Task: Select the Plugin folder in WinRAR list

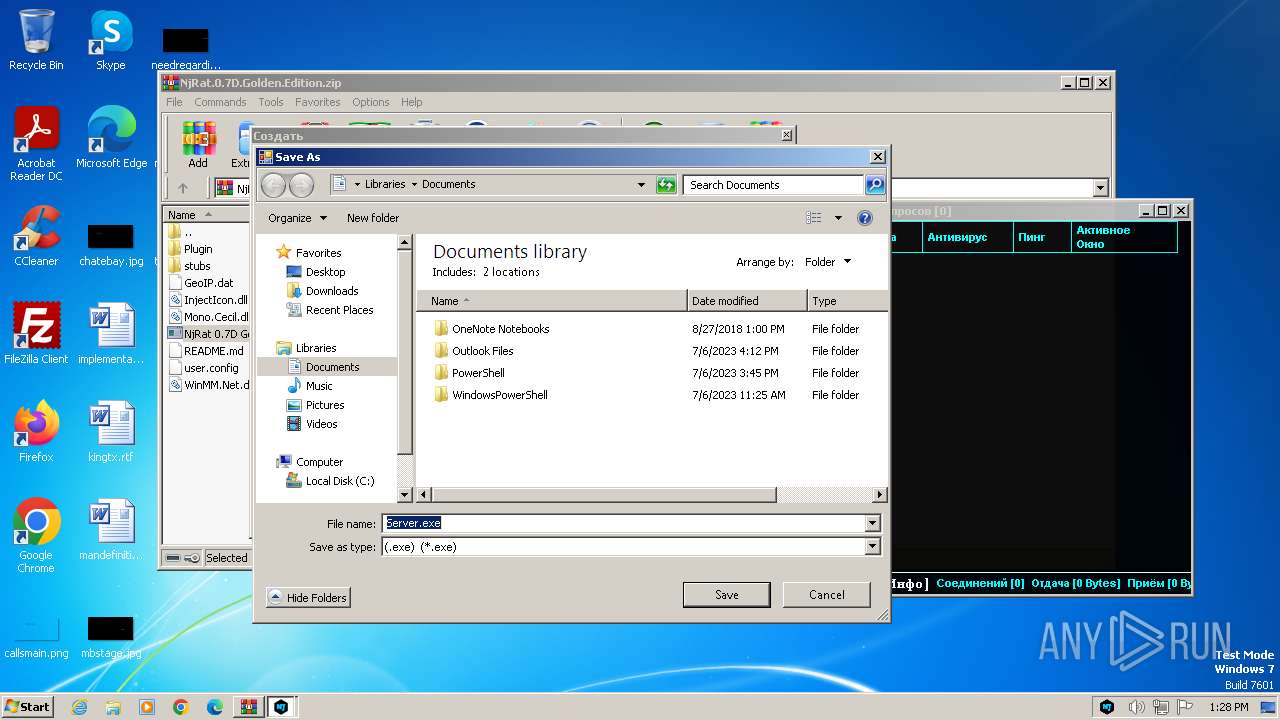Action: (198, 249)
